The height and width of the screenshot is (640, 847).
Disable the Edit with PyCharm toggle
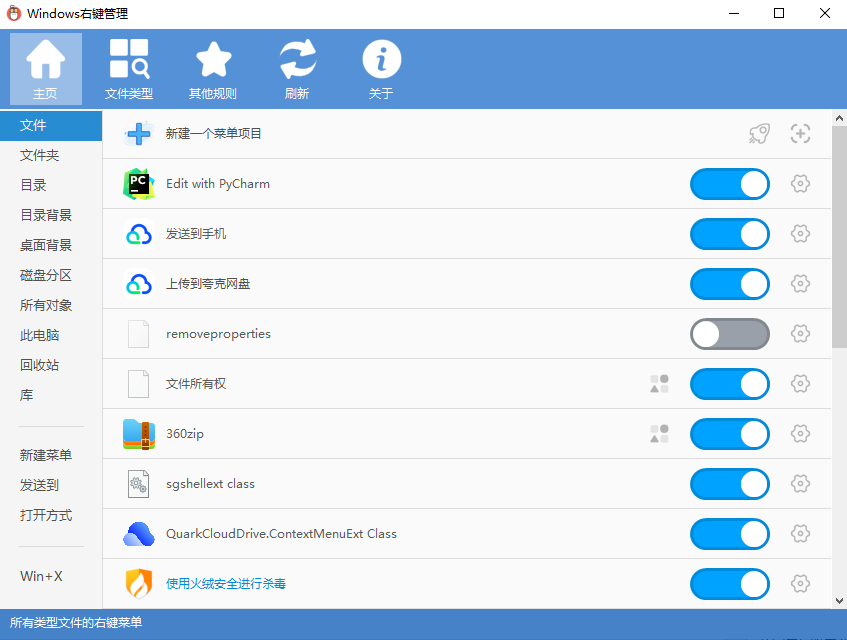[x=730, y=184]
